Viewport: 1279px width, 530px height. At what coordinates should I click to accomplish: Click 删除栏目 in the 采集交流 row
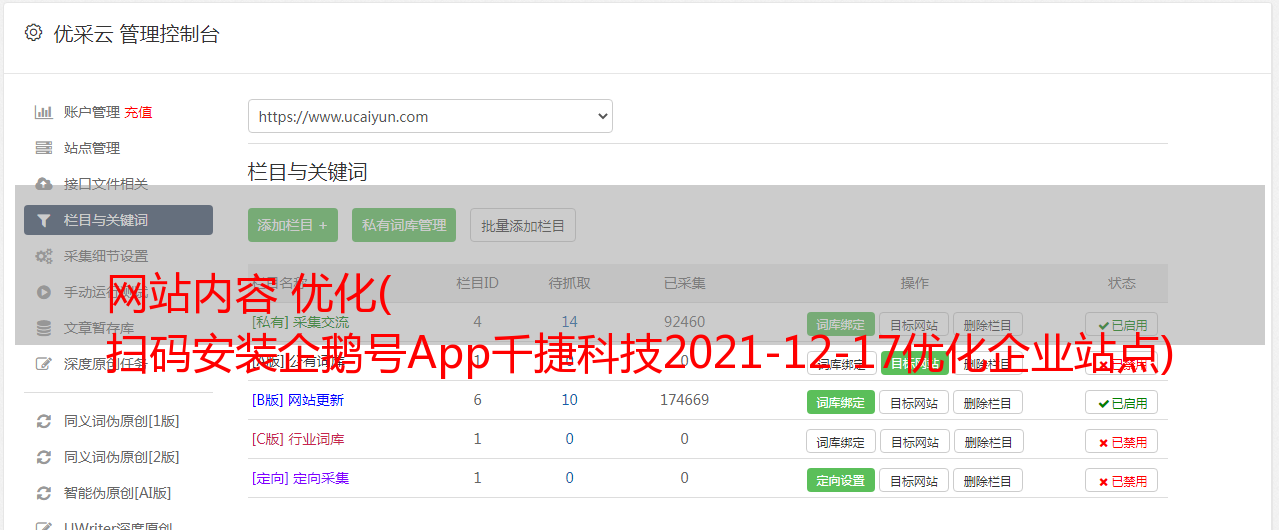click(988, 324)
